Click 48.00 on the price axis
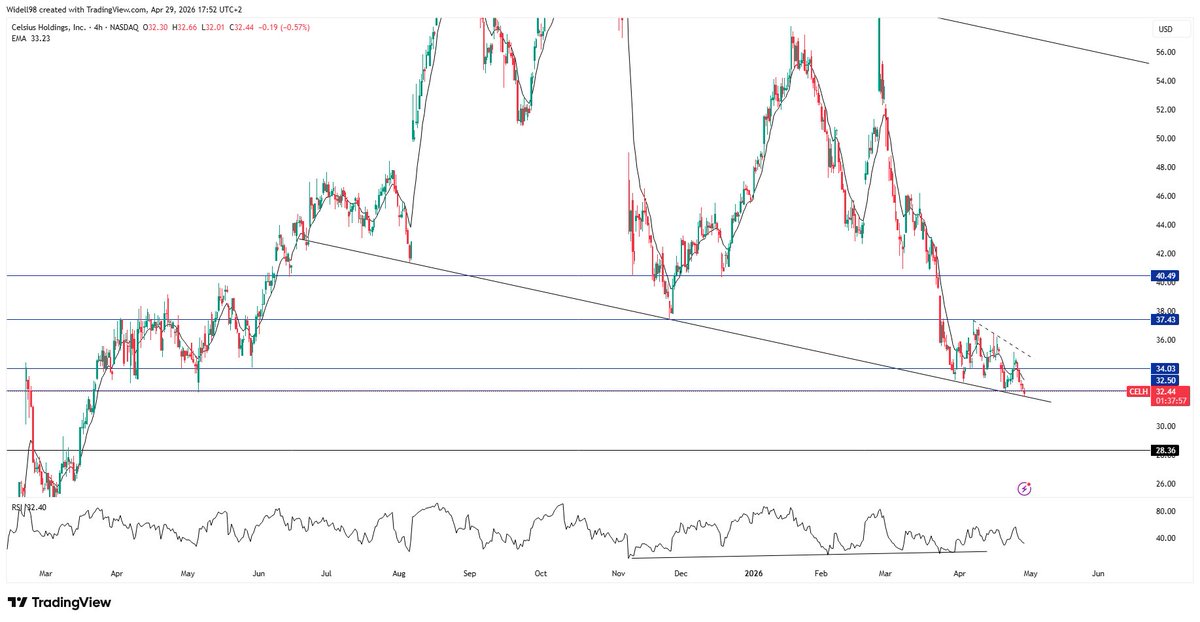This screenshot has height=622, width=1200. (1166, 168)
